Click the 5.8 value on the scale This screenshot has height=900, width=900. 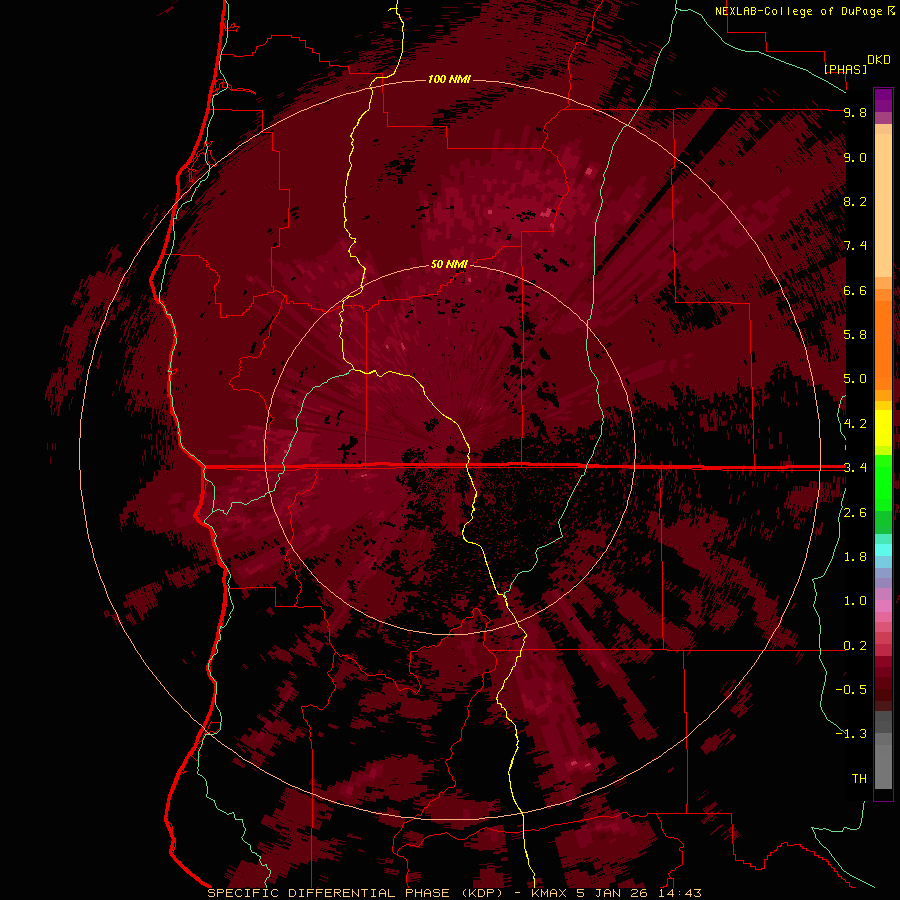(855, 335)
